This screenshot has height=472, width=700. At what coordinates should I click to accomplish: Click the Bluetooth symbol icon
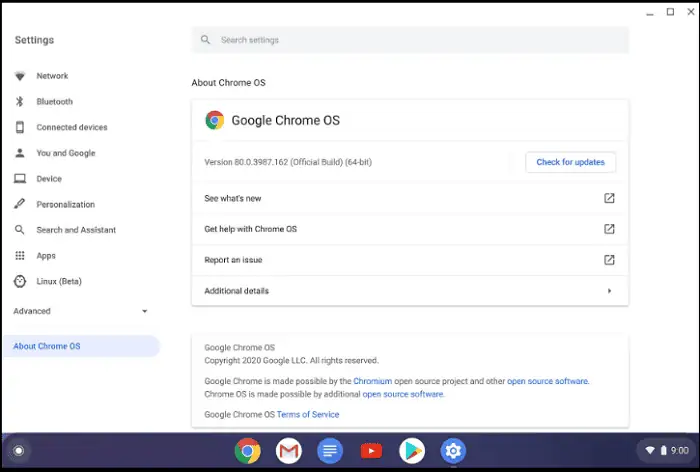pos(20,101)
